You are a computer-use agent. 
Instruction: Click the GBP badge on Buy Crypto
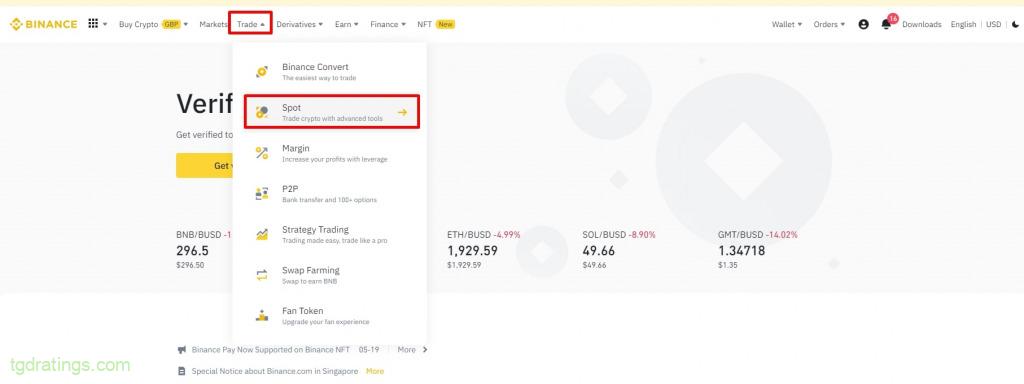171,24
